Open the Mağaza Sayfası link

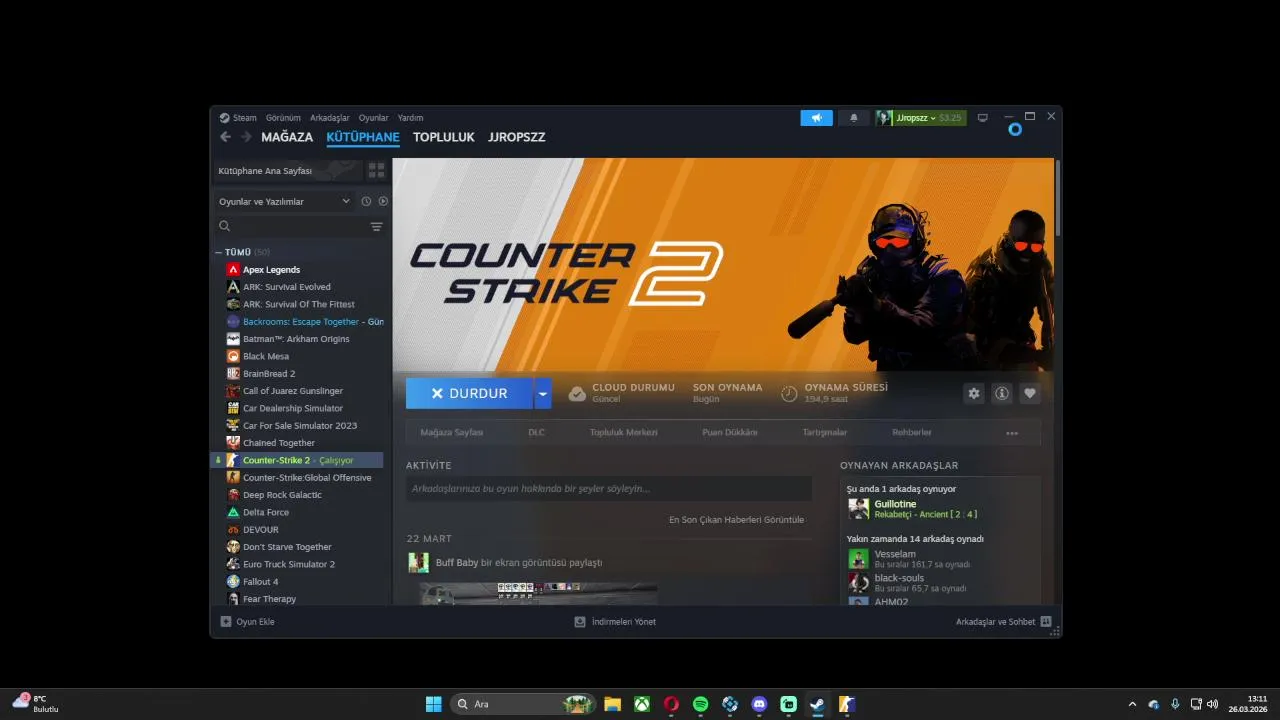(x=452, y=433)
